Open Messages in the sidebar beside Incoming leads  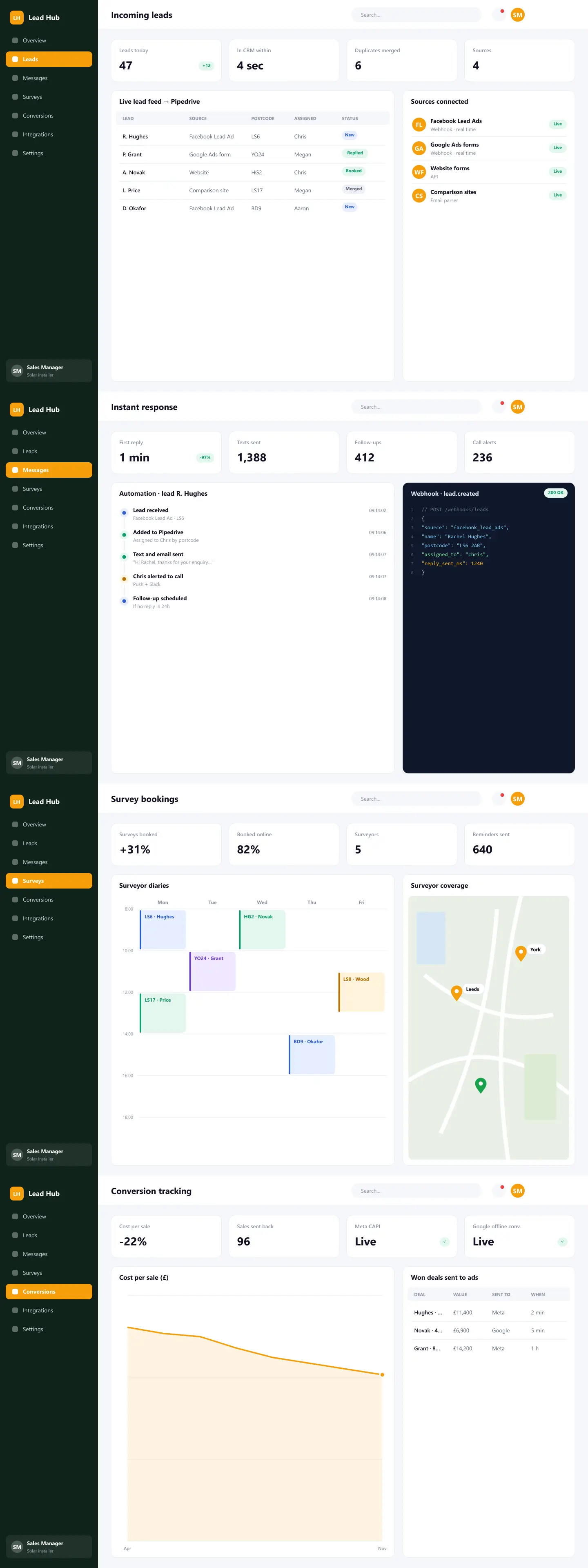49,78
